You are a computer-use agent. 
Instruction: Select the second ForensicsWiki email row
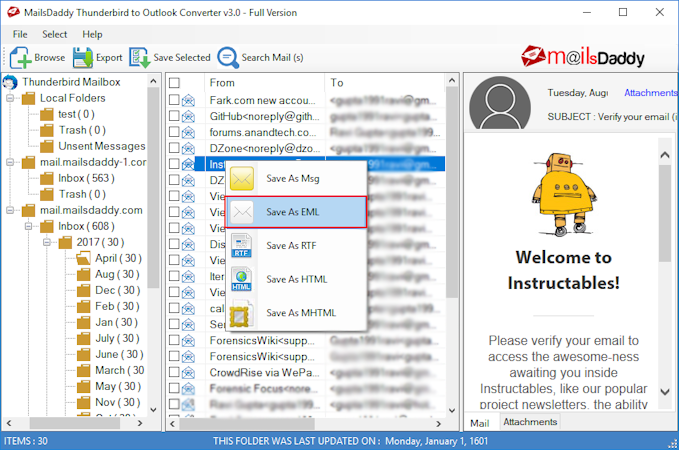click(x=305, y=356)
